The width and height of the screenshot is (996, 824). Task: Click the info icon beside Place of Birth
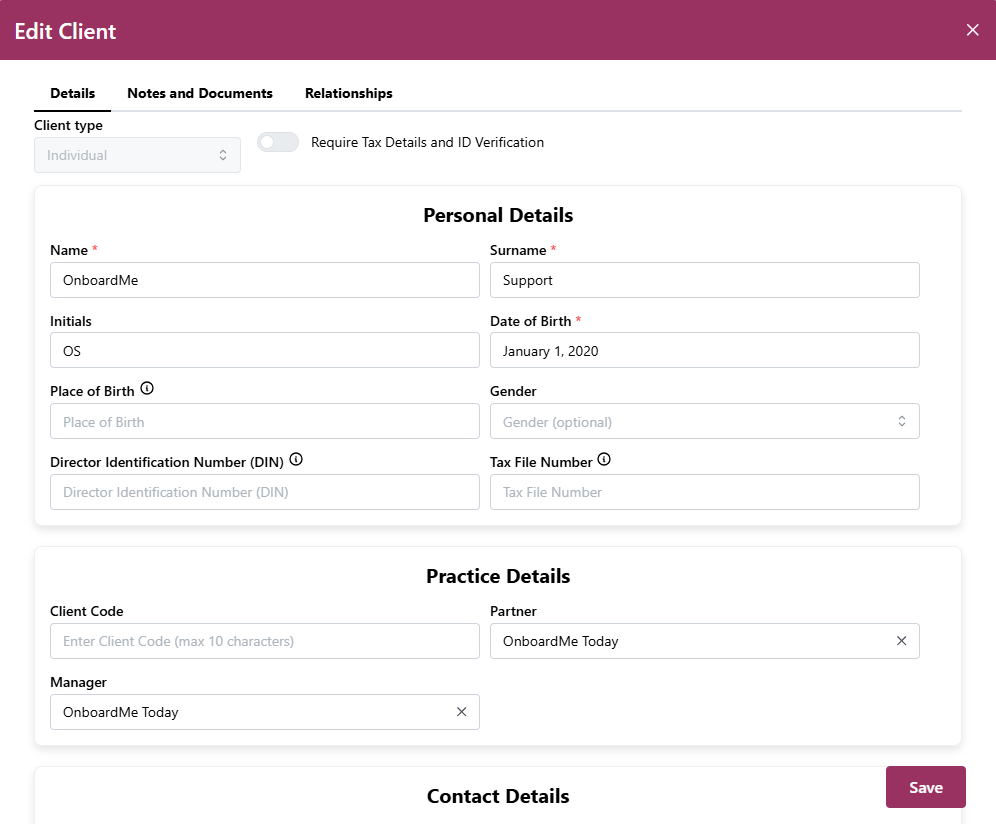click(x=147, y=388)
